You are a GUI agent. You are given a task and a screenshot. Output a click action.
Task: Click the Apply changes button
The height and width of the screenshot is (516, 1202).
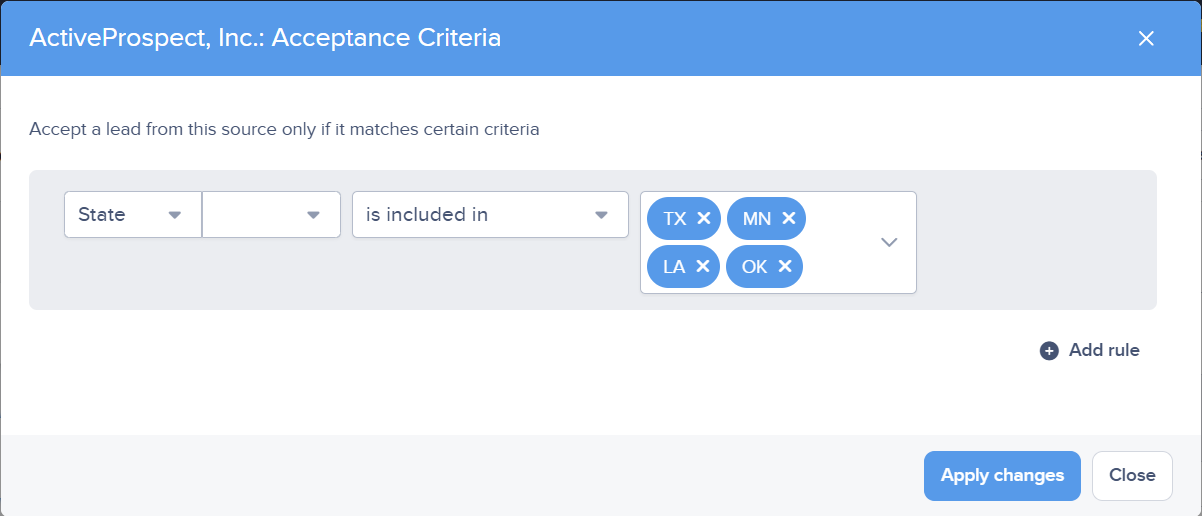1002,475
